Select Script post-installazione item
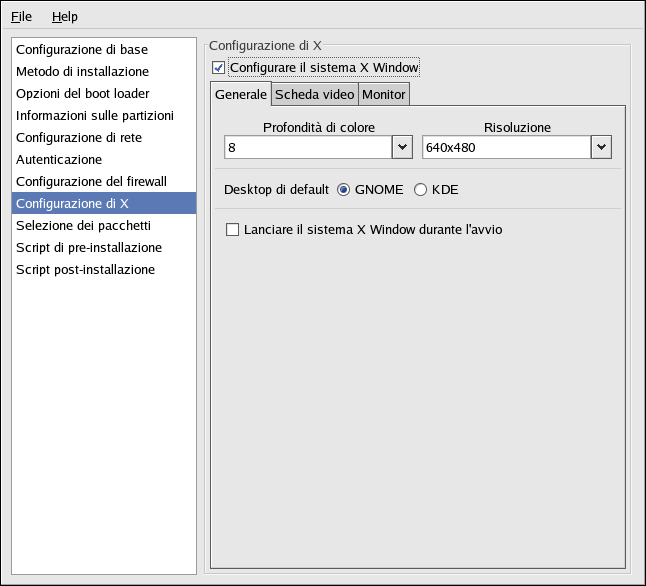 click(85, 270)
